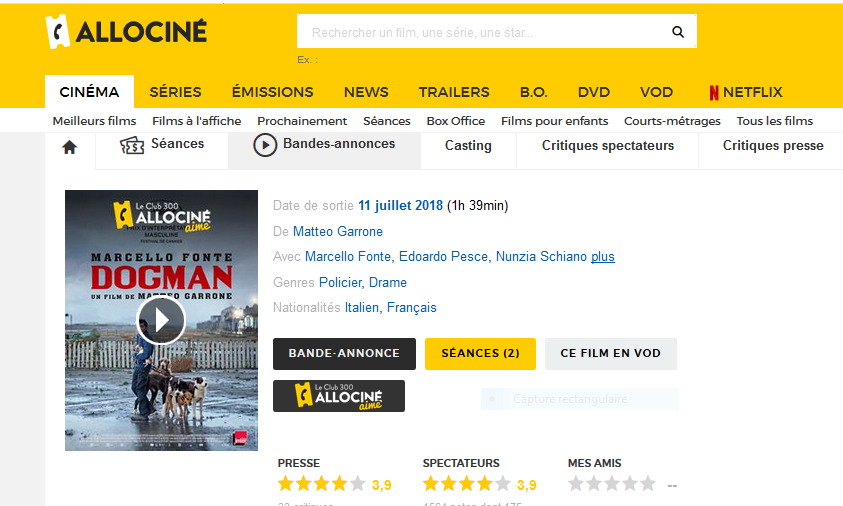Screen dimensions: 843x506
Task: Type in the film search field
Action: 480,32
